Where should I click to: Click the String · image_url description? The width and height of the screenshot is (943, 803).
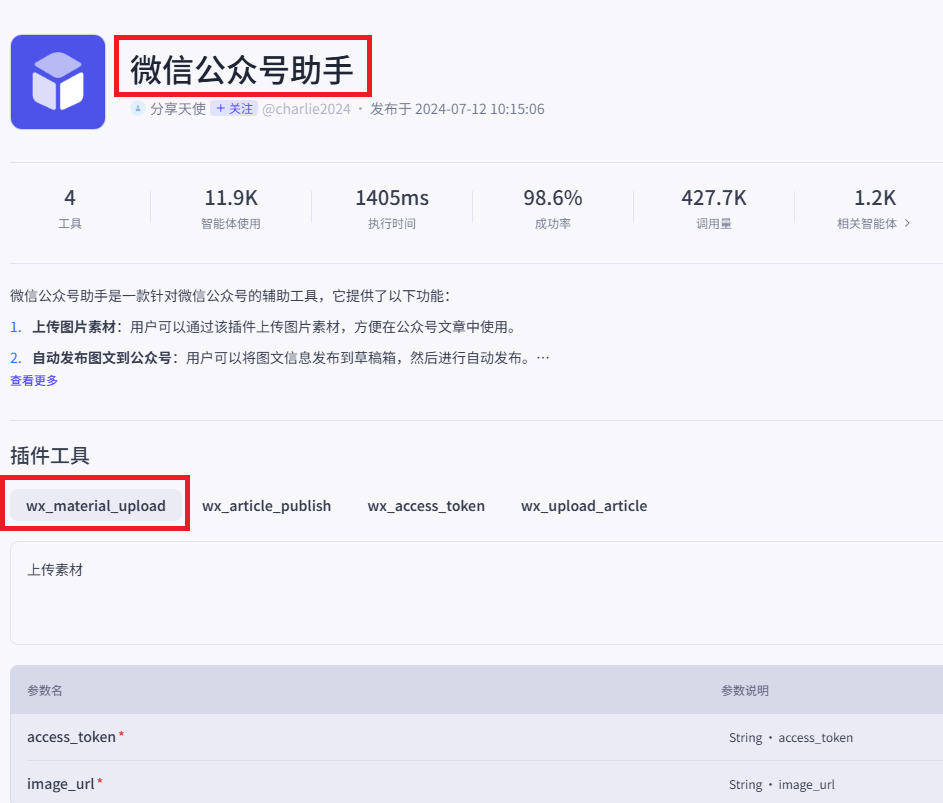coord(782,784)
